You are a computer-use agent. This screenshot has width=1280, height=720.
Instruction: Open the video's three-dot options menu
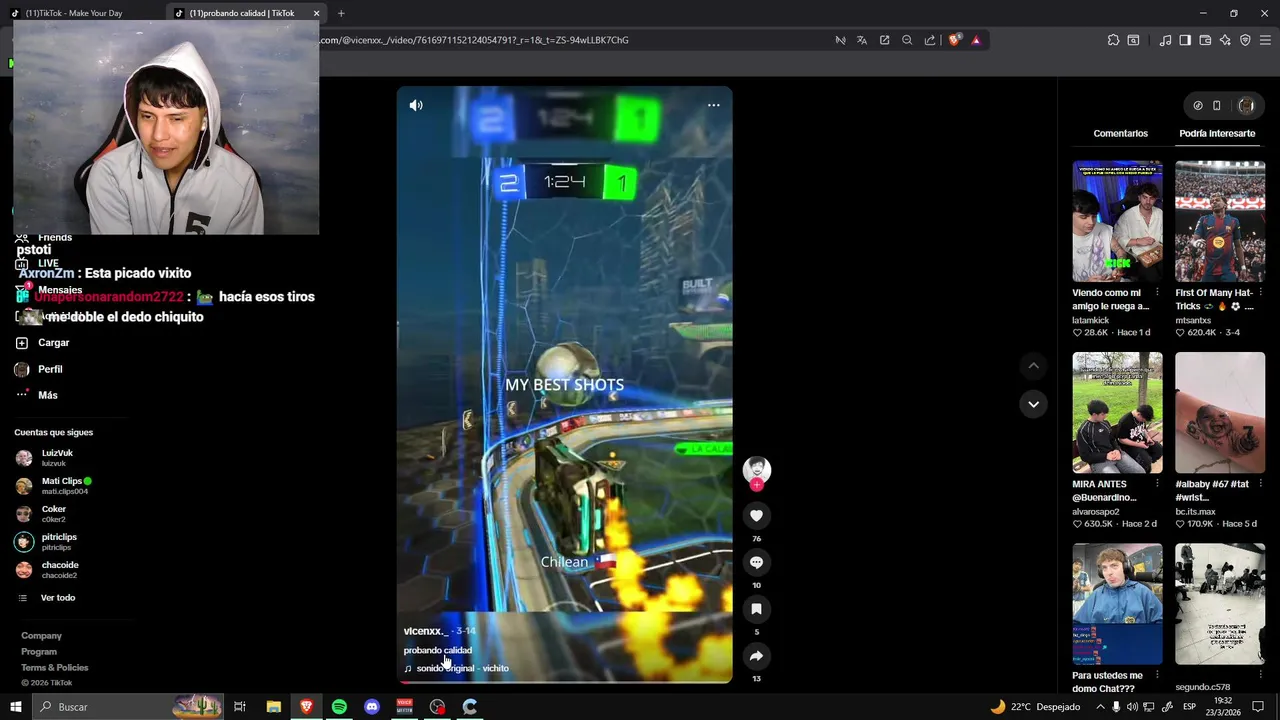(713, 105)
